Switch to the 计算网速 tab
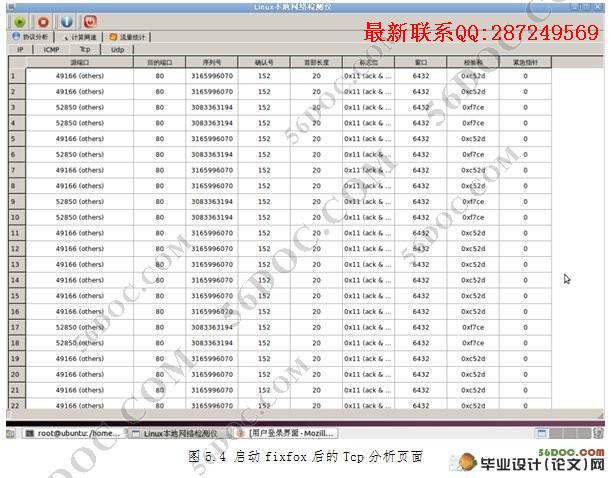 tap(79, 37)
